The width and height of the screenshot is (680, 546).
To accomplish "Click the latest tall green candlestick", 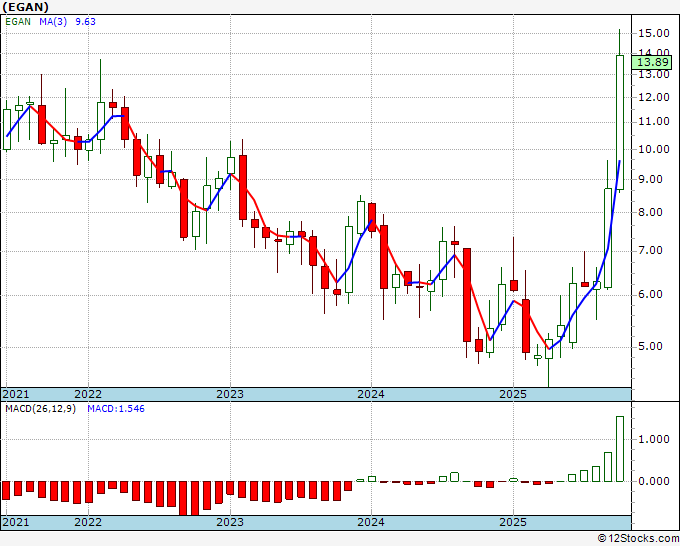I will (x=620, y=122).
